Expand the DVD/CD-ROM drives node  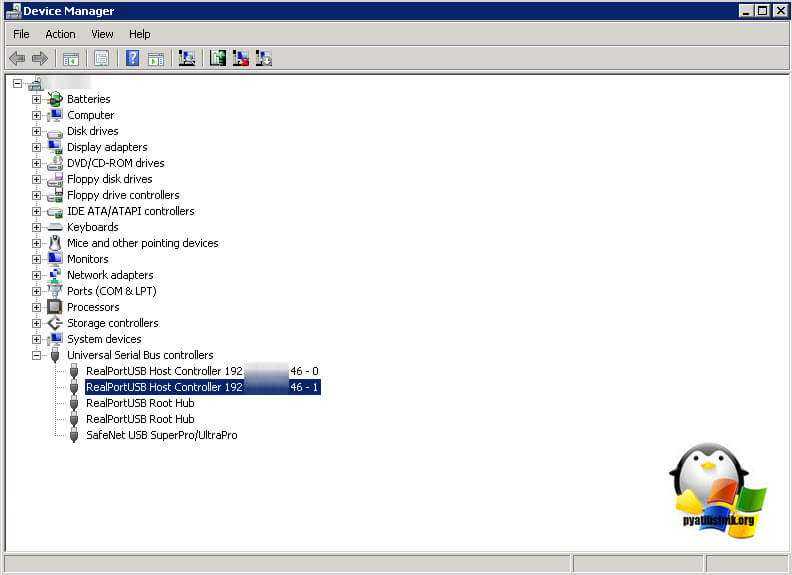[x=36, y=163]
